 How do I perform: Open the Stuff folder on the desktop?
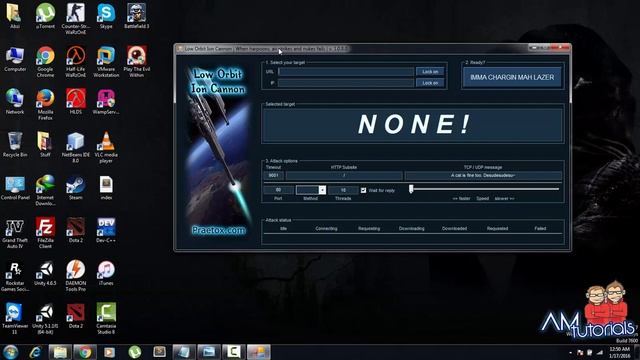pos(45,144)
